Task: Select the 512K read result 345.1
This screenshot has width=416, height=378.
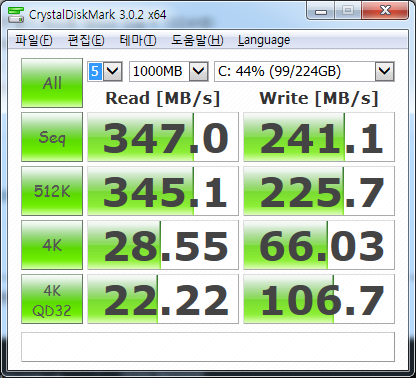Action: click(163, 191)
